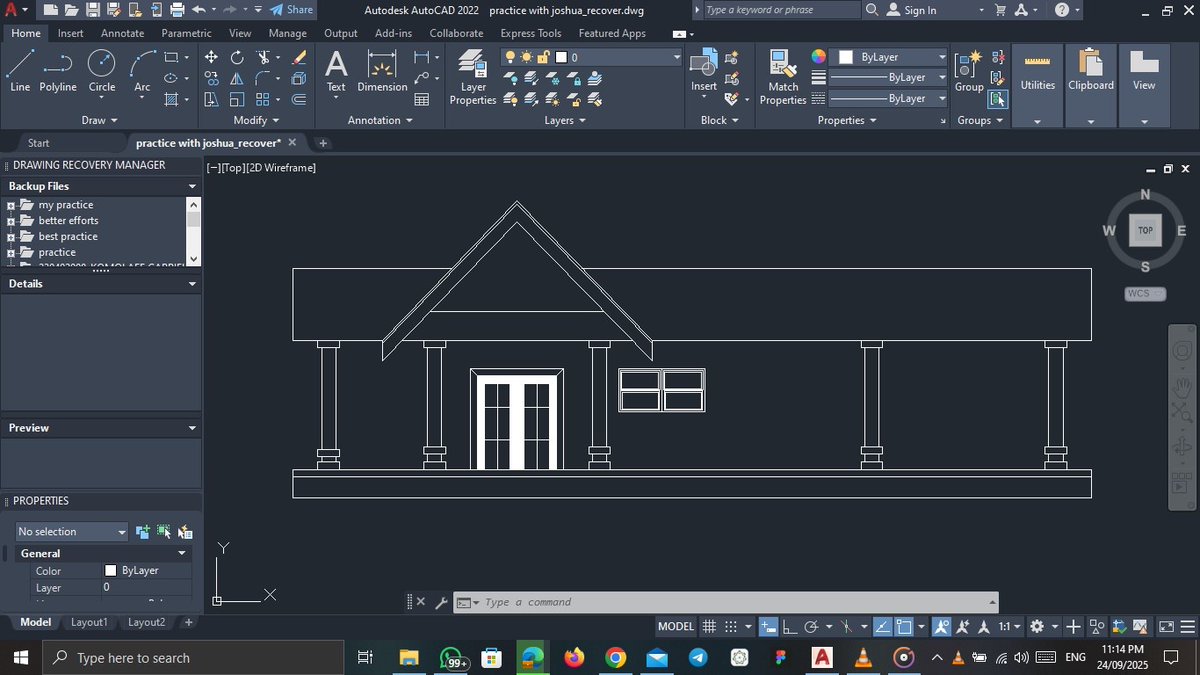Click the Hatch tool icon
The image size is (1200, 675).
pos(172,99)
